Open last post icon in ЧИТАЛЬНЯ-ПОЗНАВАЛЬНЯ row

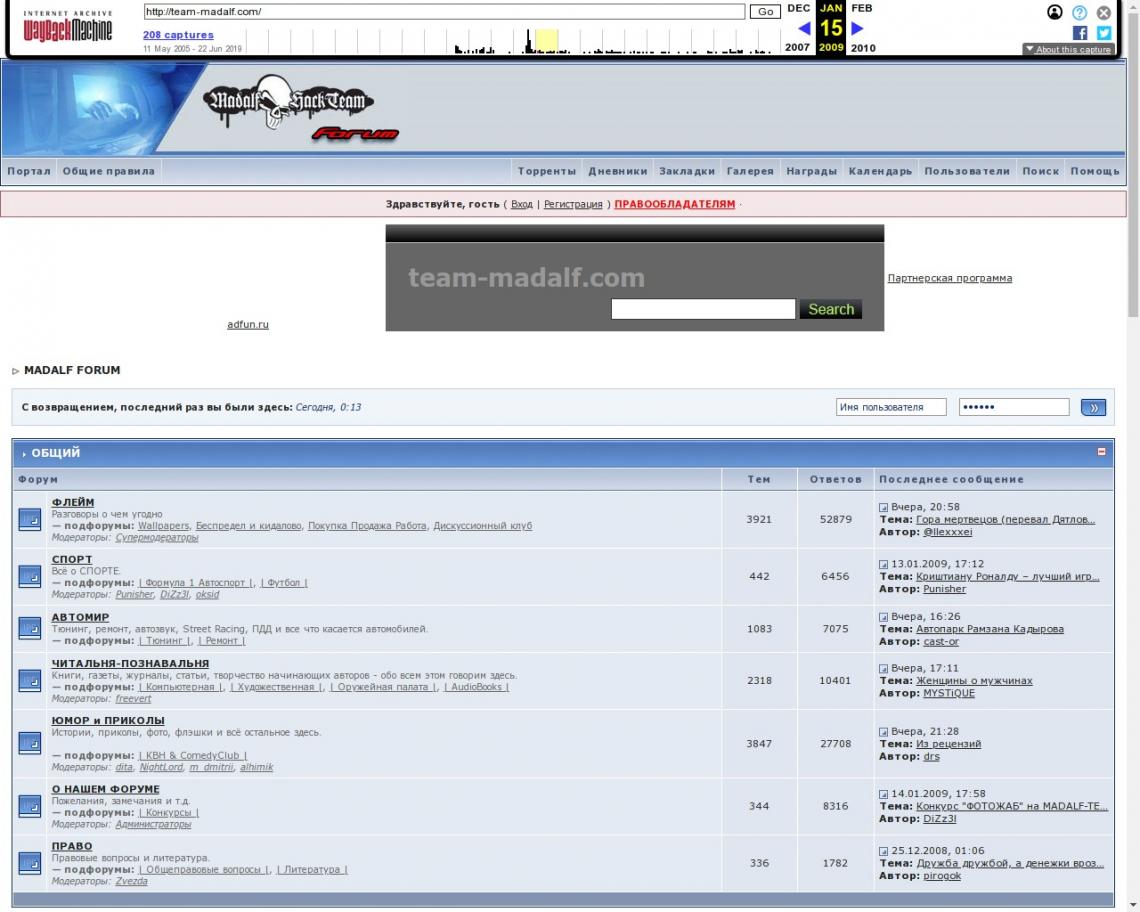883,668
